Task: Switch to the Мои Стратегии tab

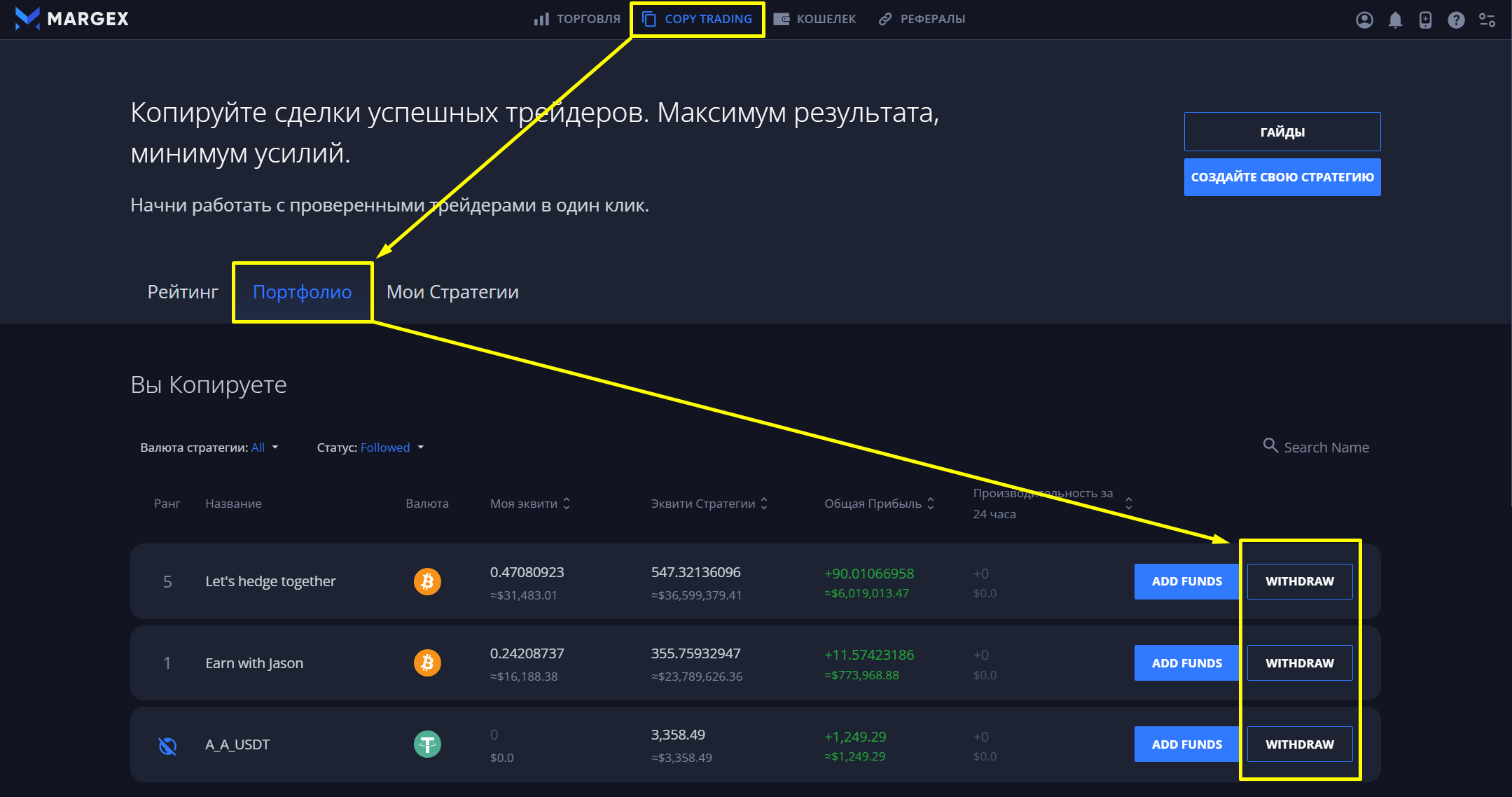Action: (452, 292)
